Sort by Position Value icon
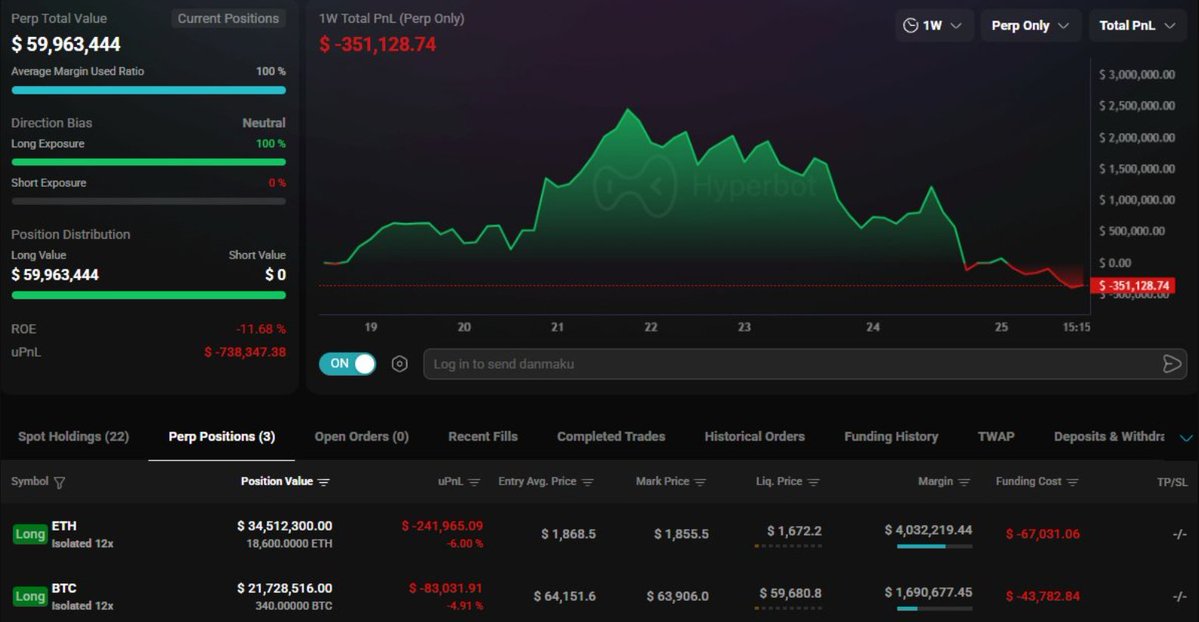This screenshot has width=1199, height=622. coord(323,482)
